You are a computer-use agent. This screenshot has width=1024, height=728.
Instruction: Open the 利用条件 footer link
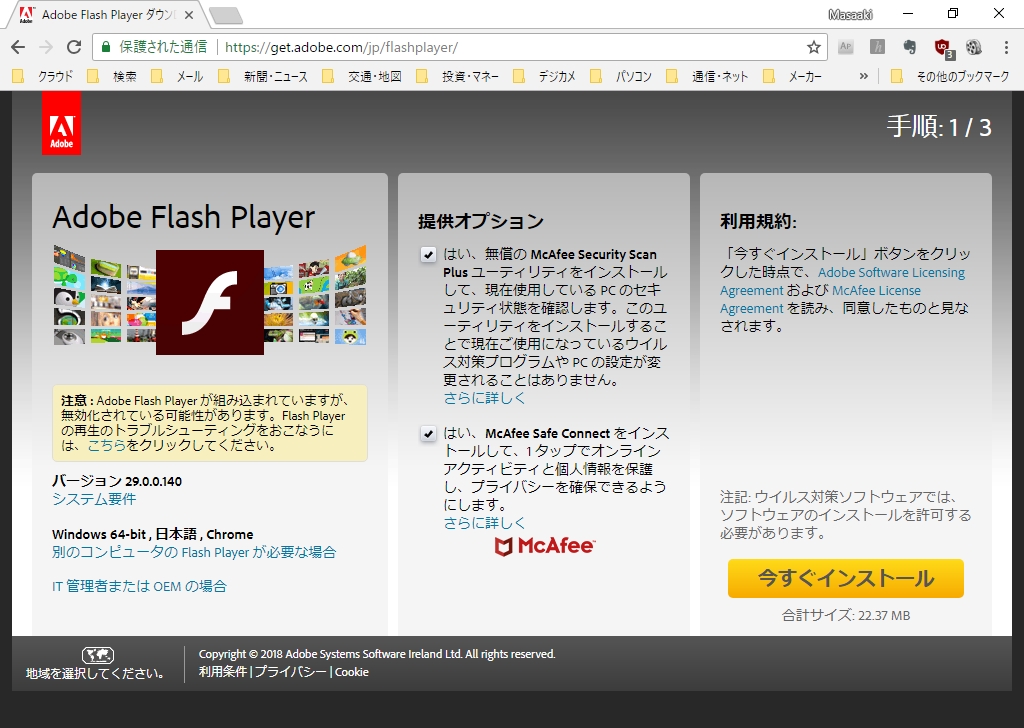[223, 672]
